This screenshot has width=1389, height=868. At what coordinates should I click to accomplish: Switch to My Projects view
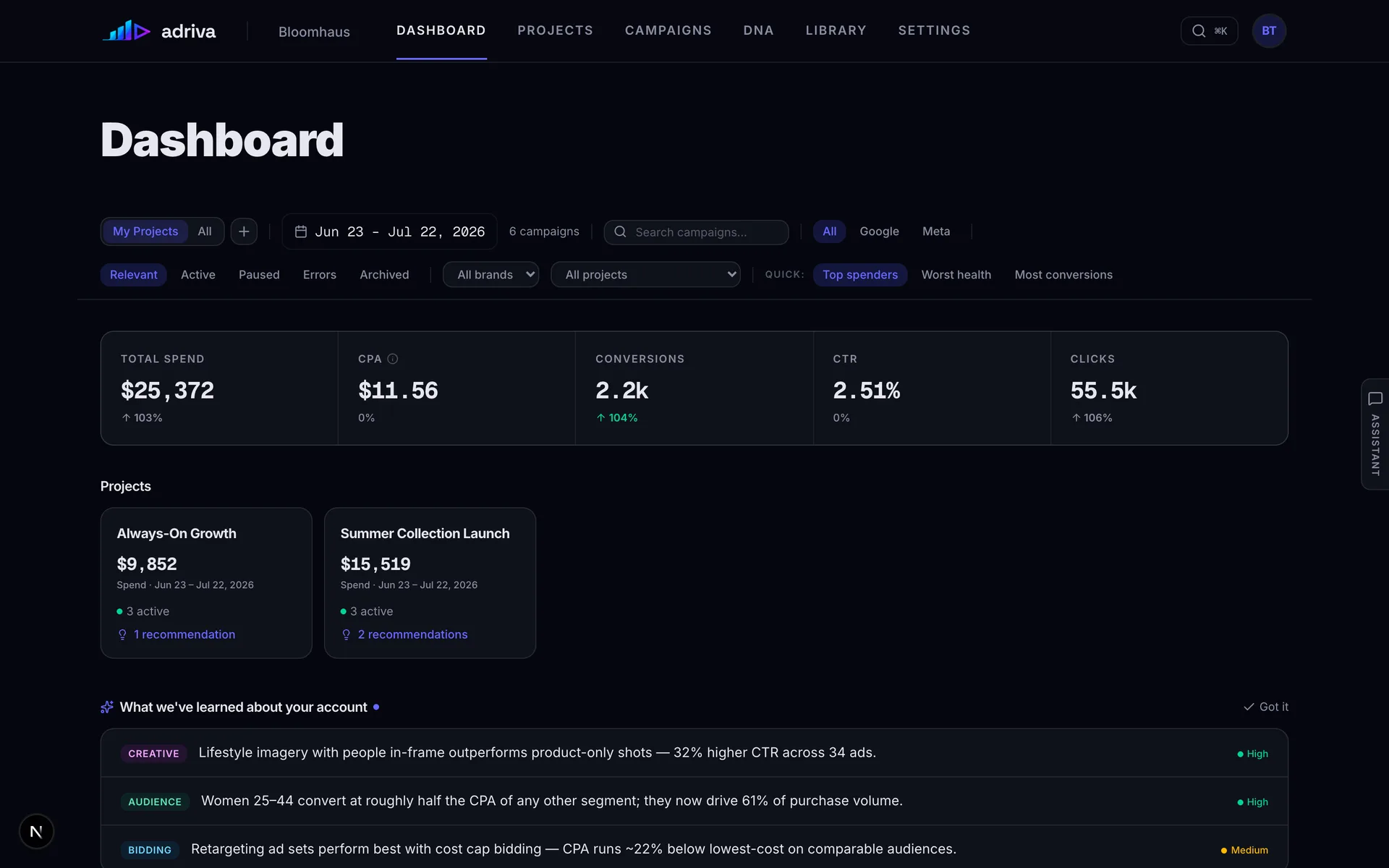(145, 231)
